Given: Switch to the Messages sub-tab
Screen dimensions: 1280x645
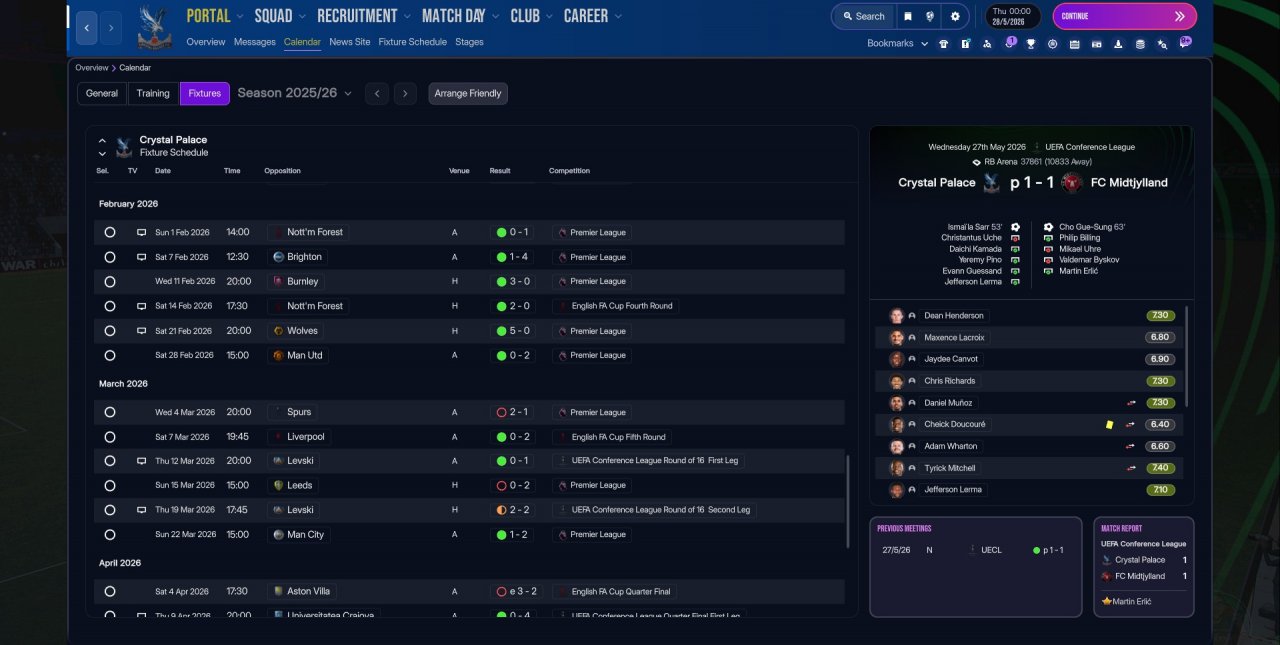Looking at the screenshot, I should [x=255, y=42].
